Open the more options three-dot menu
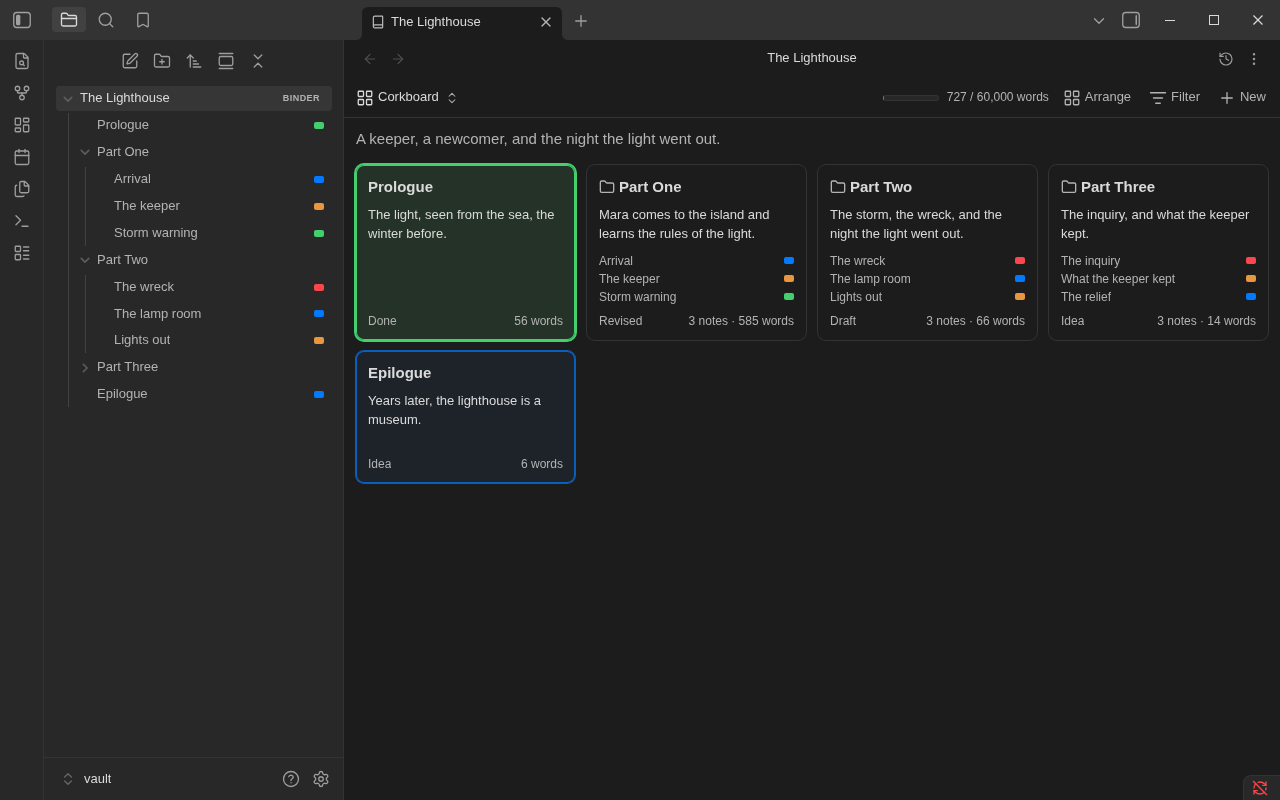The height and width of the screenshot is (800, 1280). [x=1254, y=59]
